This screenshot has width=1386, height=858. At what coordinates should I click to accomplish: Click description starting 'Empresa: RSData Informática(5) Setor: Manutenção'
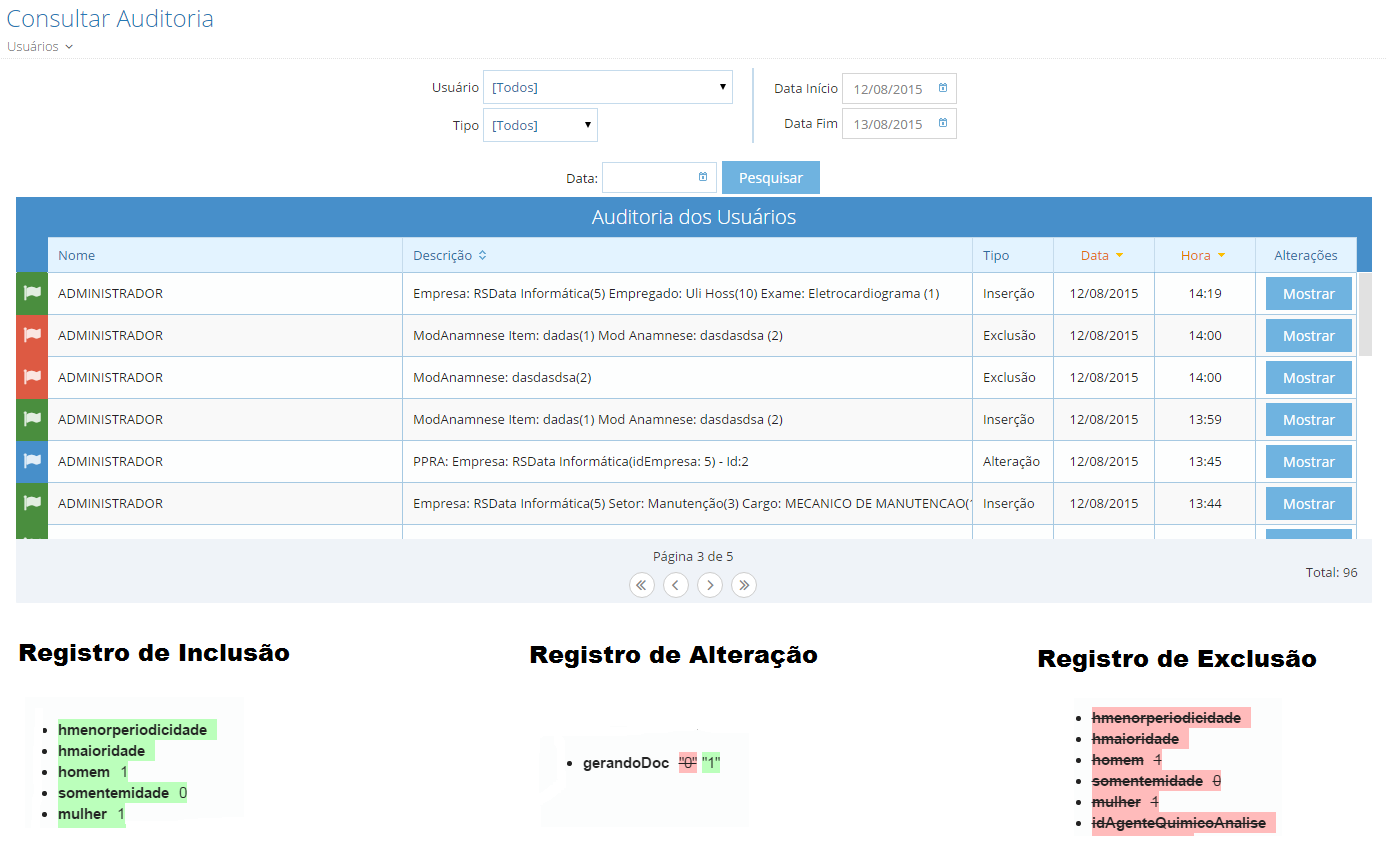[692, 503]
